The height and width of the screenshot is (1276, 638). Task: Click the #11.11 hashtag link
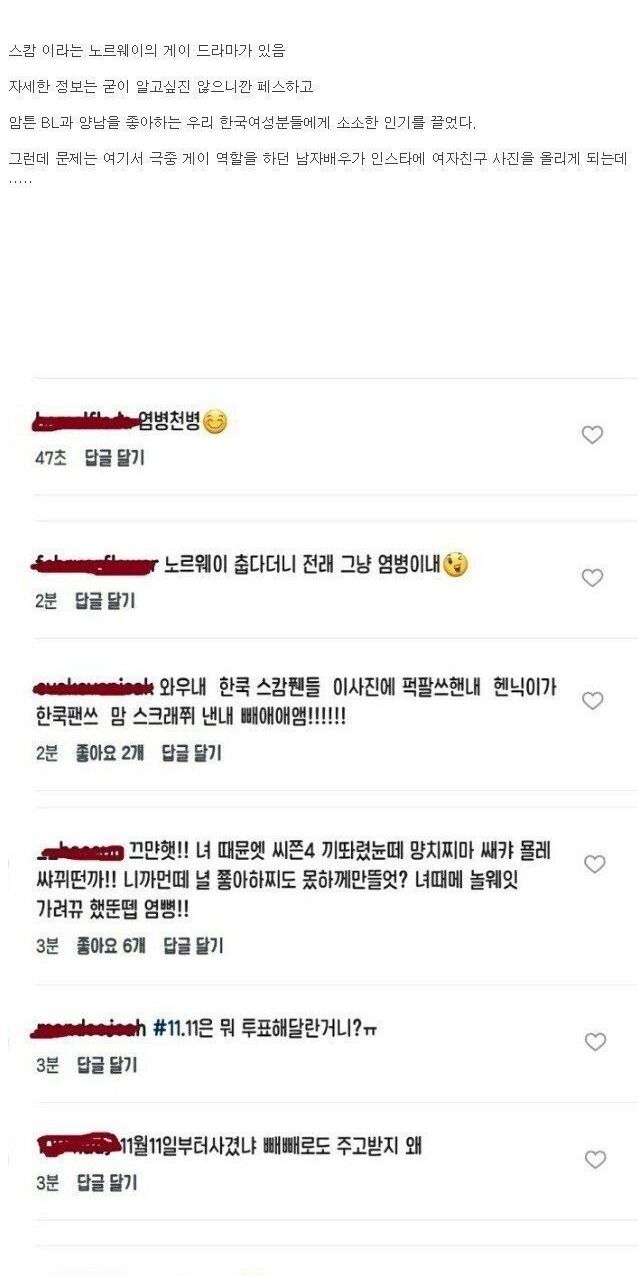(177, 1028)
